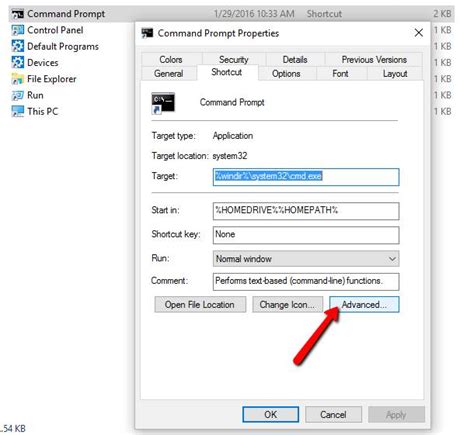Viewport: 474px width, 435px height.
Task: Click the Command Prompt name label in dialog
Action: point(232,102)
